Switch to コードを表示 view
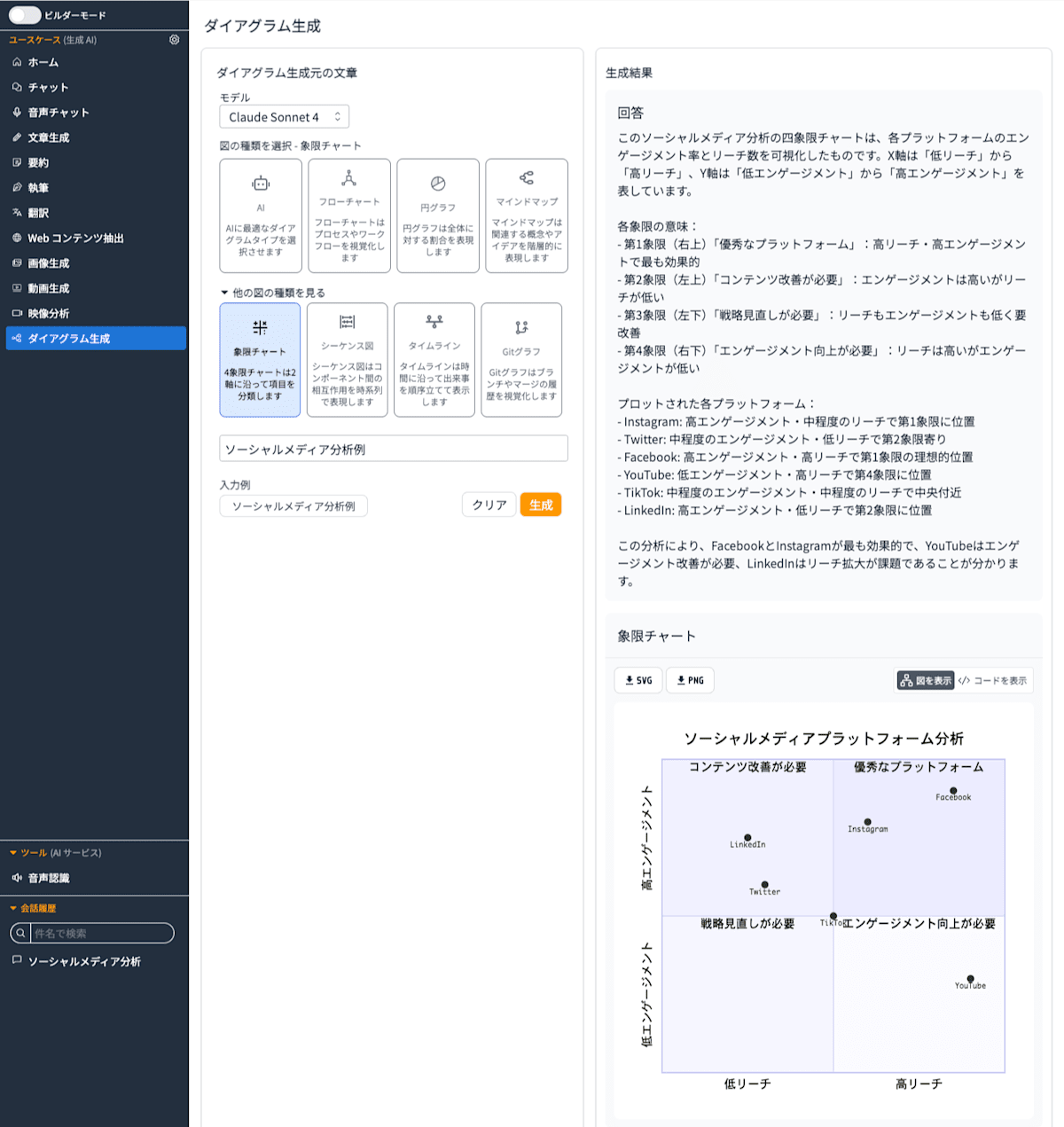Image resolution: width=1064 pixels, height=1127 pixels. tap(993, 680)
